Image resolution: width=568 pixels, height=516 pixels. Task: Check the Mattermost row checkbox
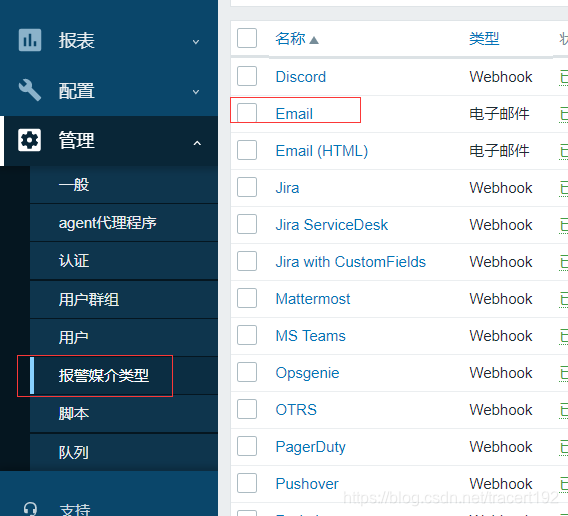(247, 298)
